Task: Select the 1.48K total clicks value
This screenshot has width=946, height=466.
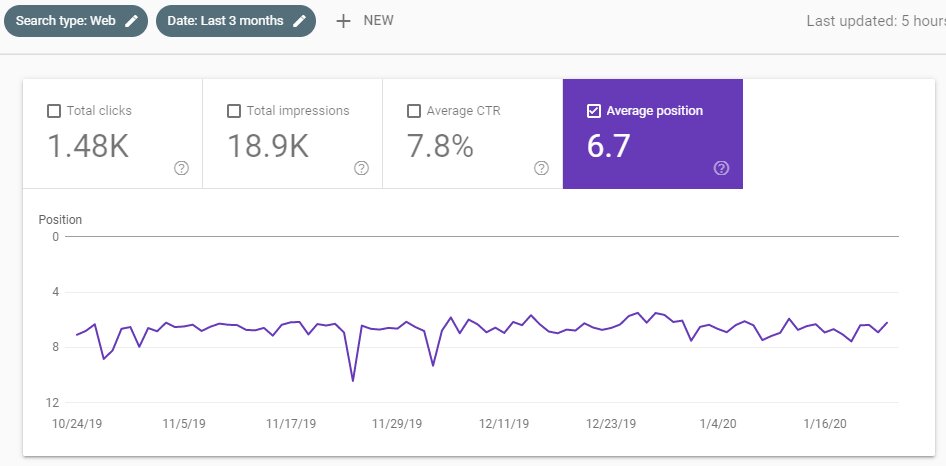Action: pyautogui.click(x=88, y=147)
